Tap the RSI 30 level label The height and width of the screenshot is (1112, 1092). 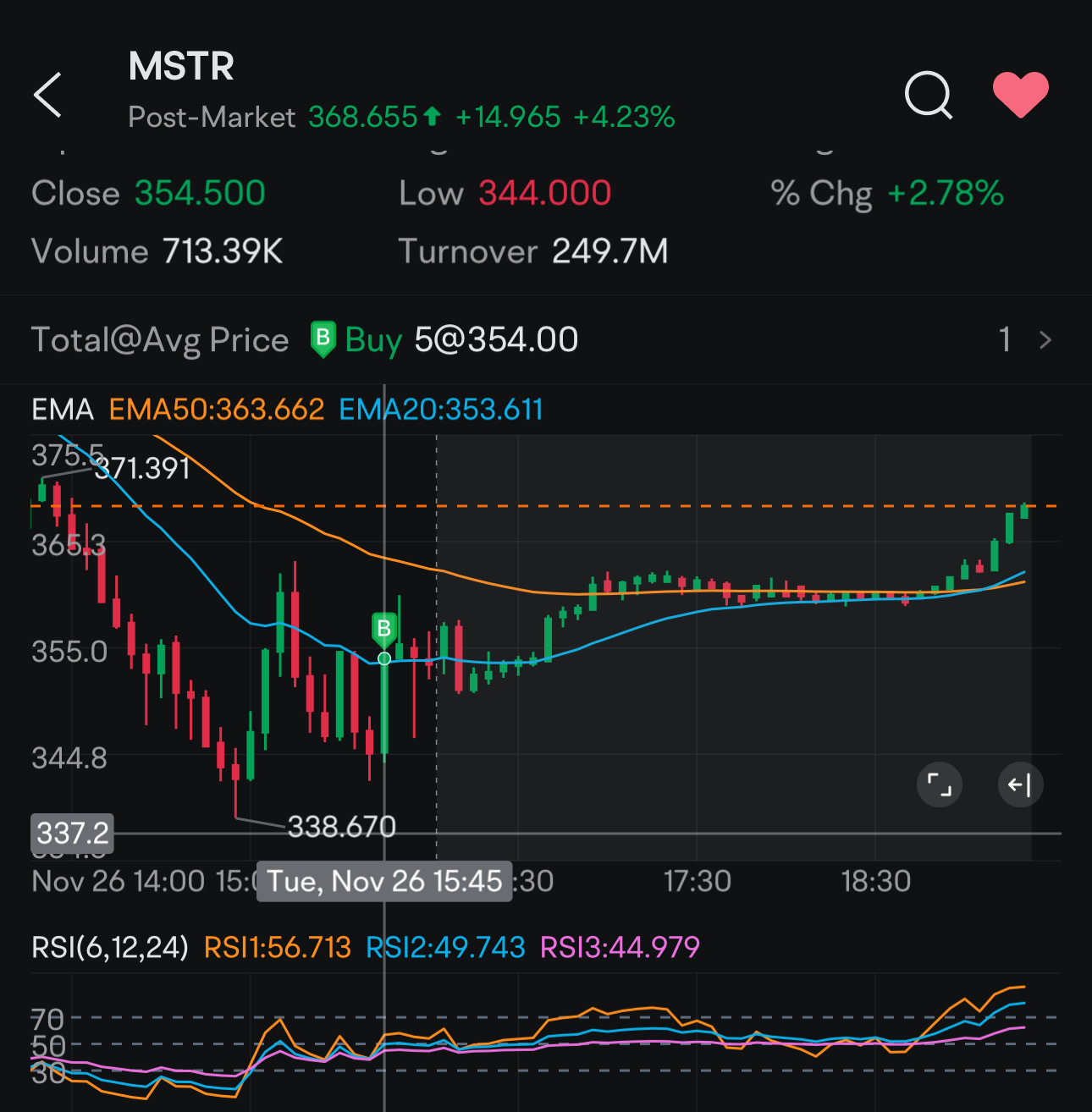(48, 1073)
